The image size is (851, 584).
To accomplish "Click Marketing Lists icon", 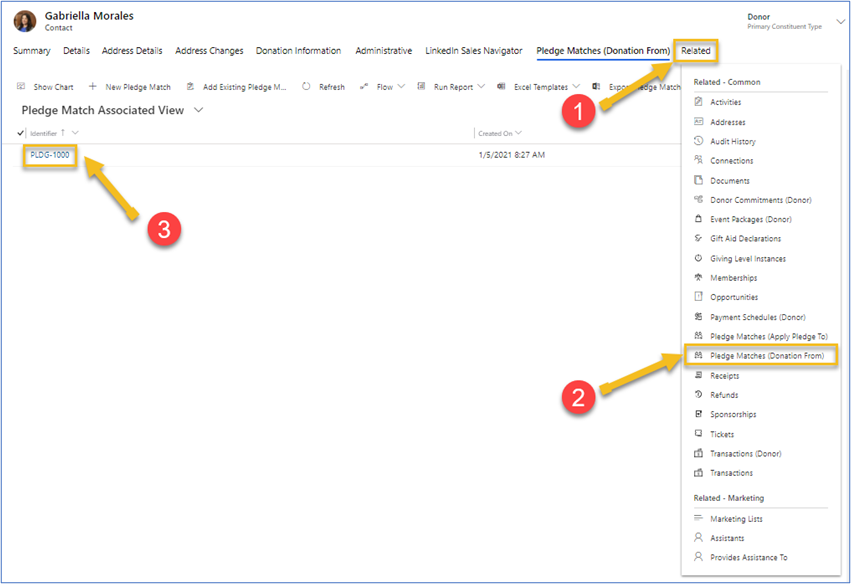I will click(698, 518).
